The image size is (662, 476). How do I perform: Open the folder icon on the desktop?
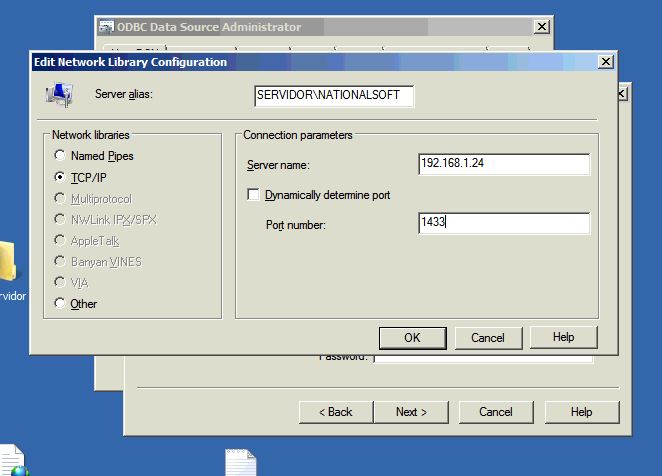click(x=7, y=261)
